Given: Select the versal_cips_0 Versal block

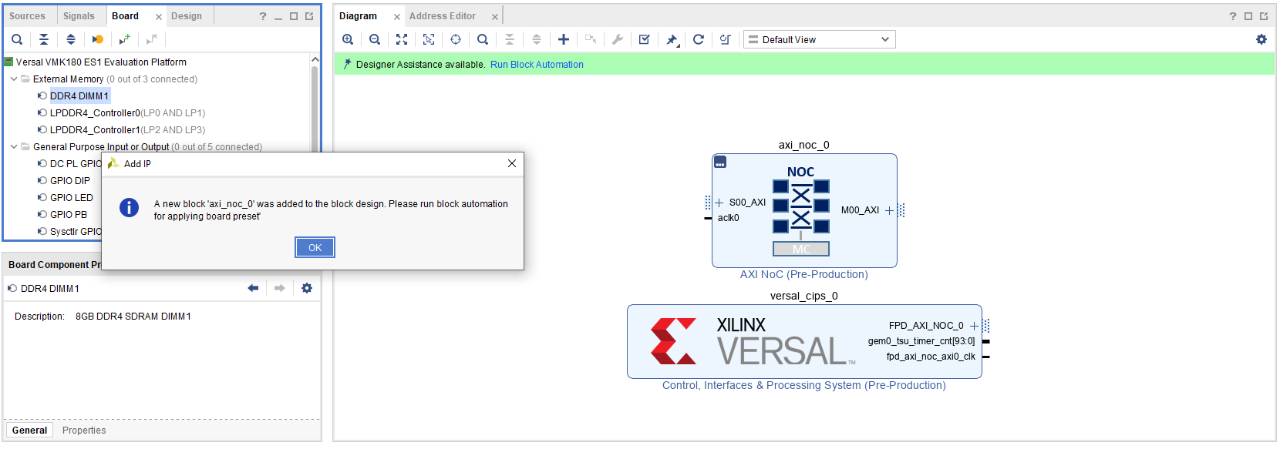Looking at the screenshot, I should [804, 341].
